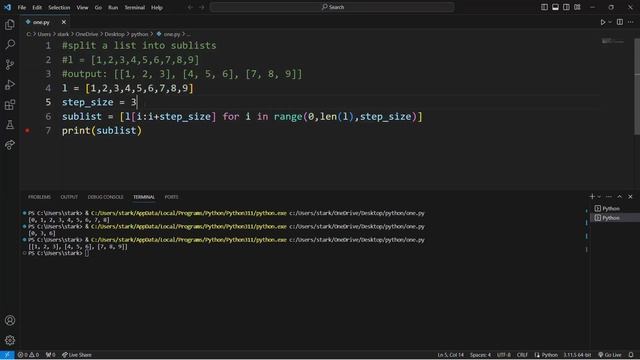Open the File menu

(x=22, y=7)
